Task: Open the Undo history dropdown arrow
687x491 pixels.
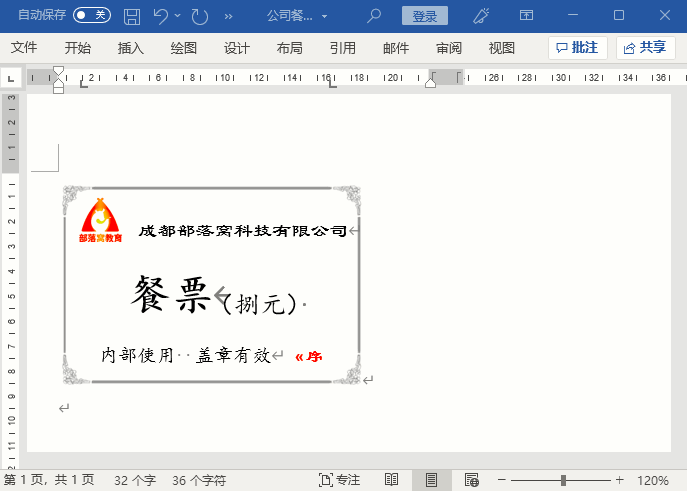Action: [x=177, y=16]
